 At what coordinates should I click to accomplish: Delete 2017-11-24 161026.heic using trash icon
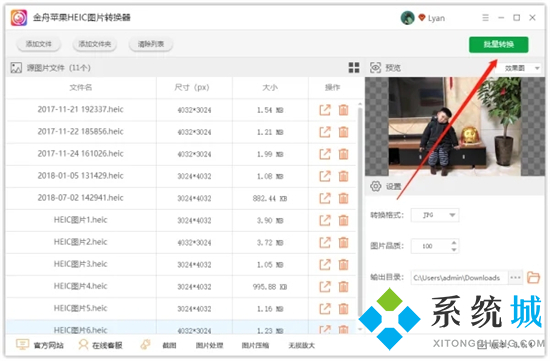343,154
